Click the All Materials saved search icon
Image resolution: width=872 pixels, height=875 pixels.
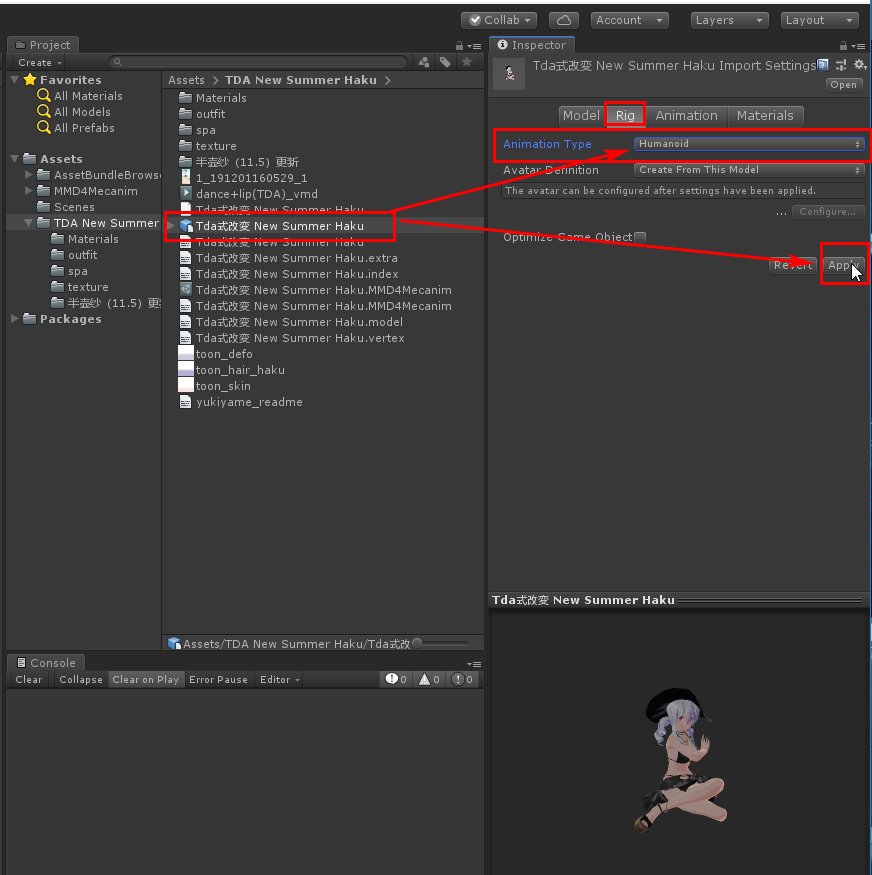[x=44, y=95]
